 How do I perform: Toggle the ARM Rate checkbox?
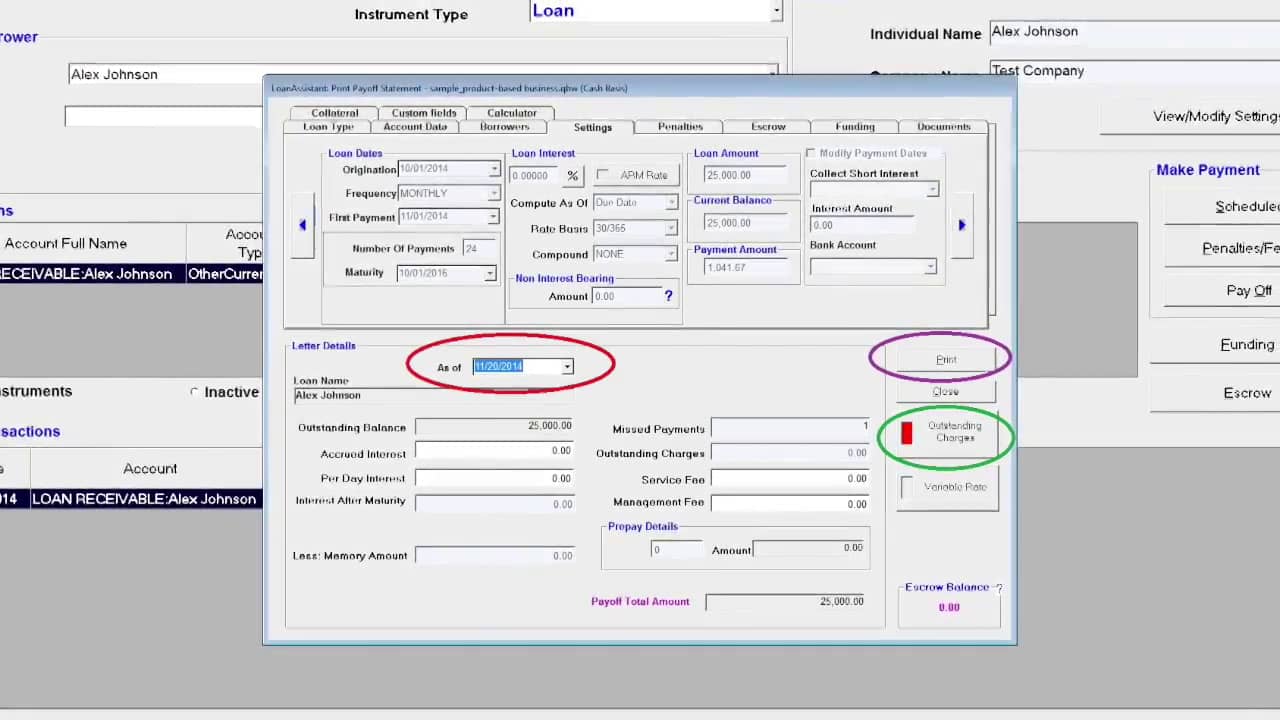603,175
